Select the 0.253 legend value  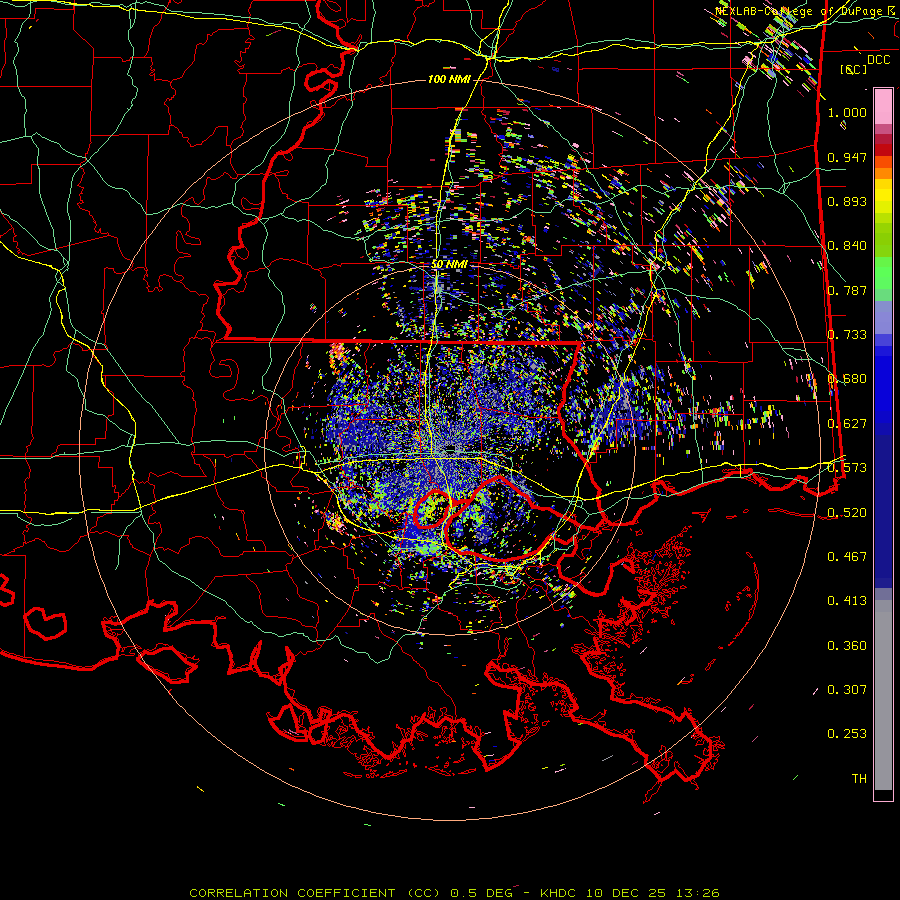pos(847,734)
